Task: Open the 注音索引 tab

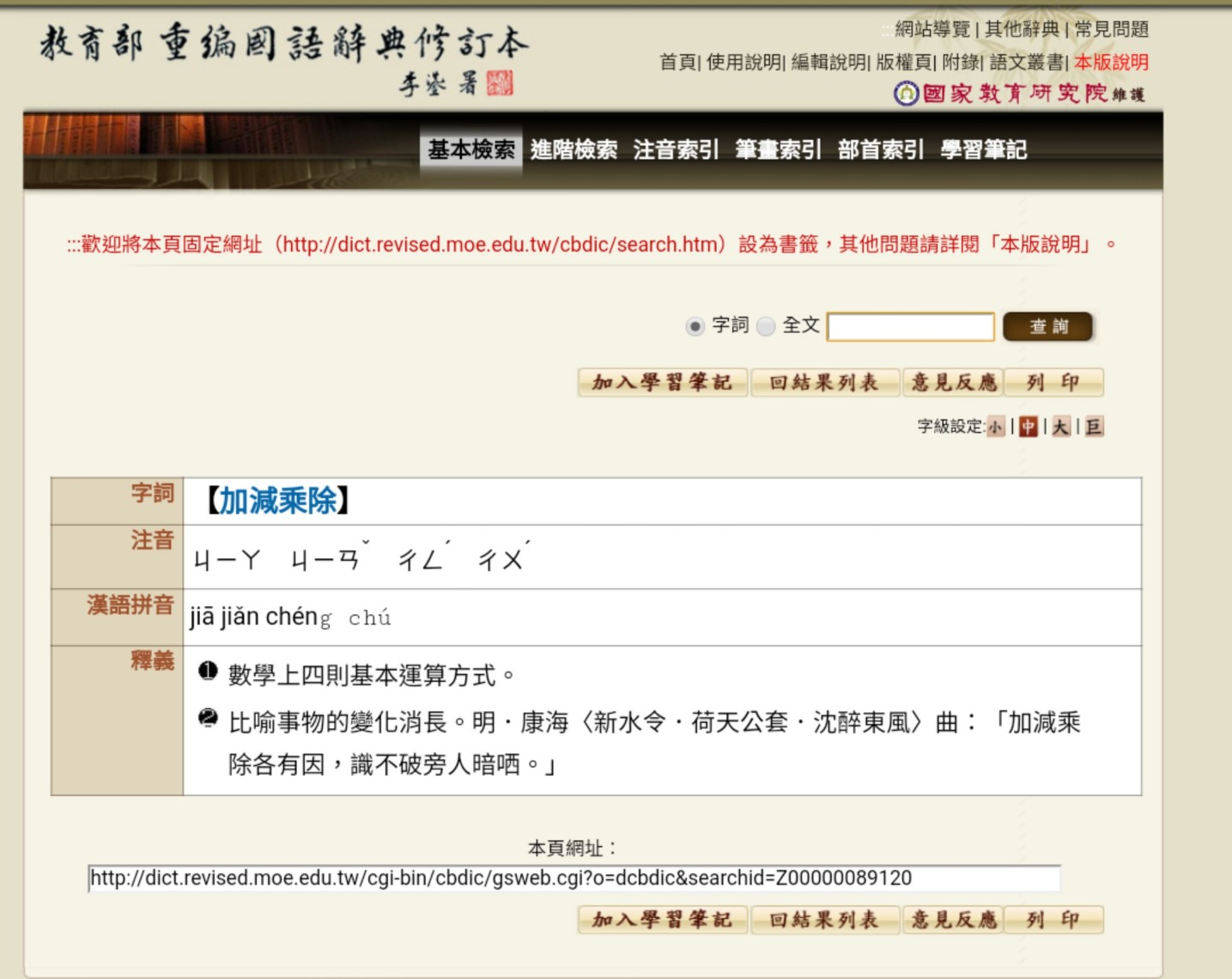Action: 676,150
